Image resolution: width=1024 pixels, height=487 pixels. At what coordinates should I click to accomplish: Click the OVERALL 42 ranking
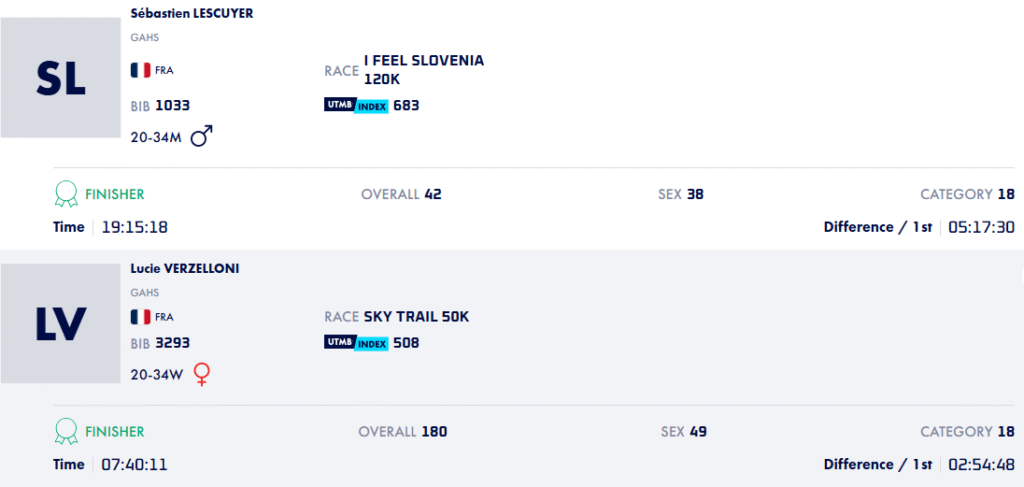tap(401, 194)
